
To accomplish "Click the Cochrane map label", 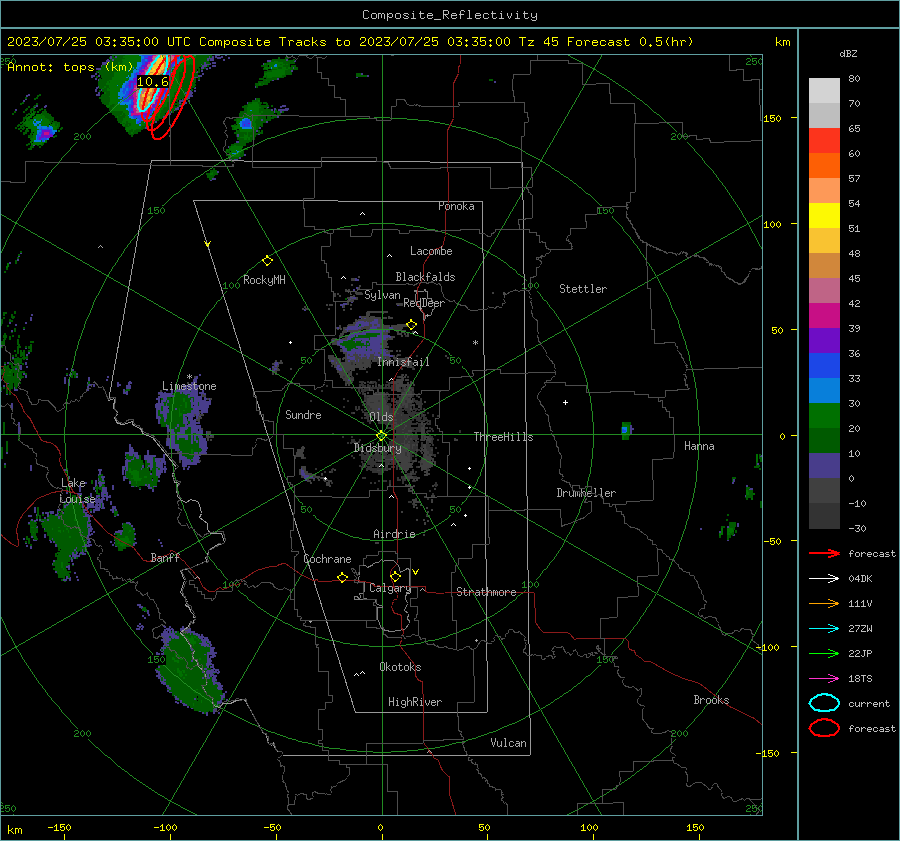I will pos(327,559).
